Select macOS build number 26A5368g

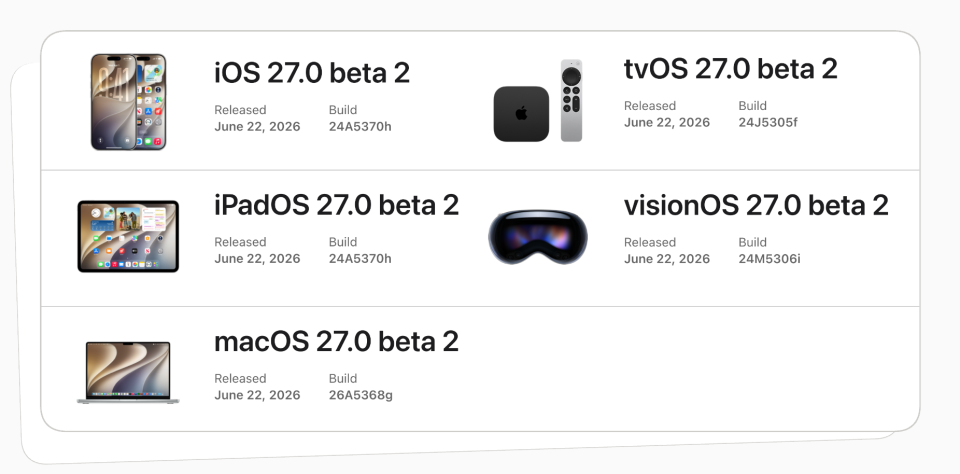361,395
